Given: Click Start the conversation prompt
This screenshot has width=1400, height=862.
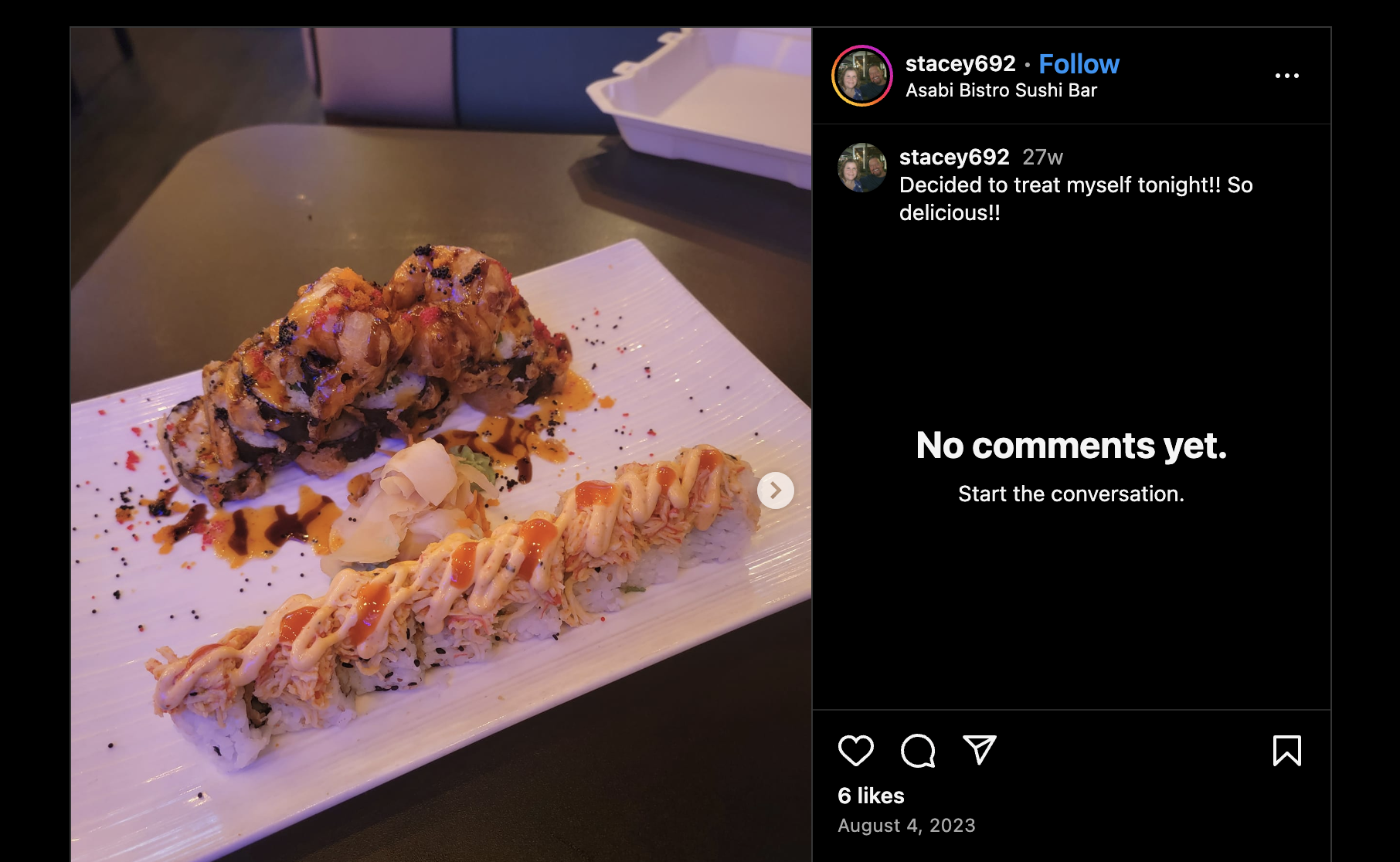Looking at the screenshot, I should pos(1070,493).
